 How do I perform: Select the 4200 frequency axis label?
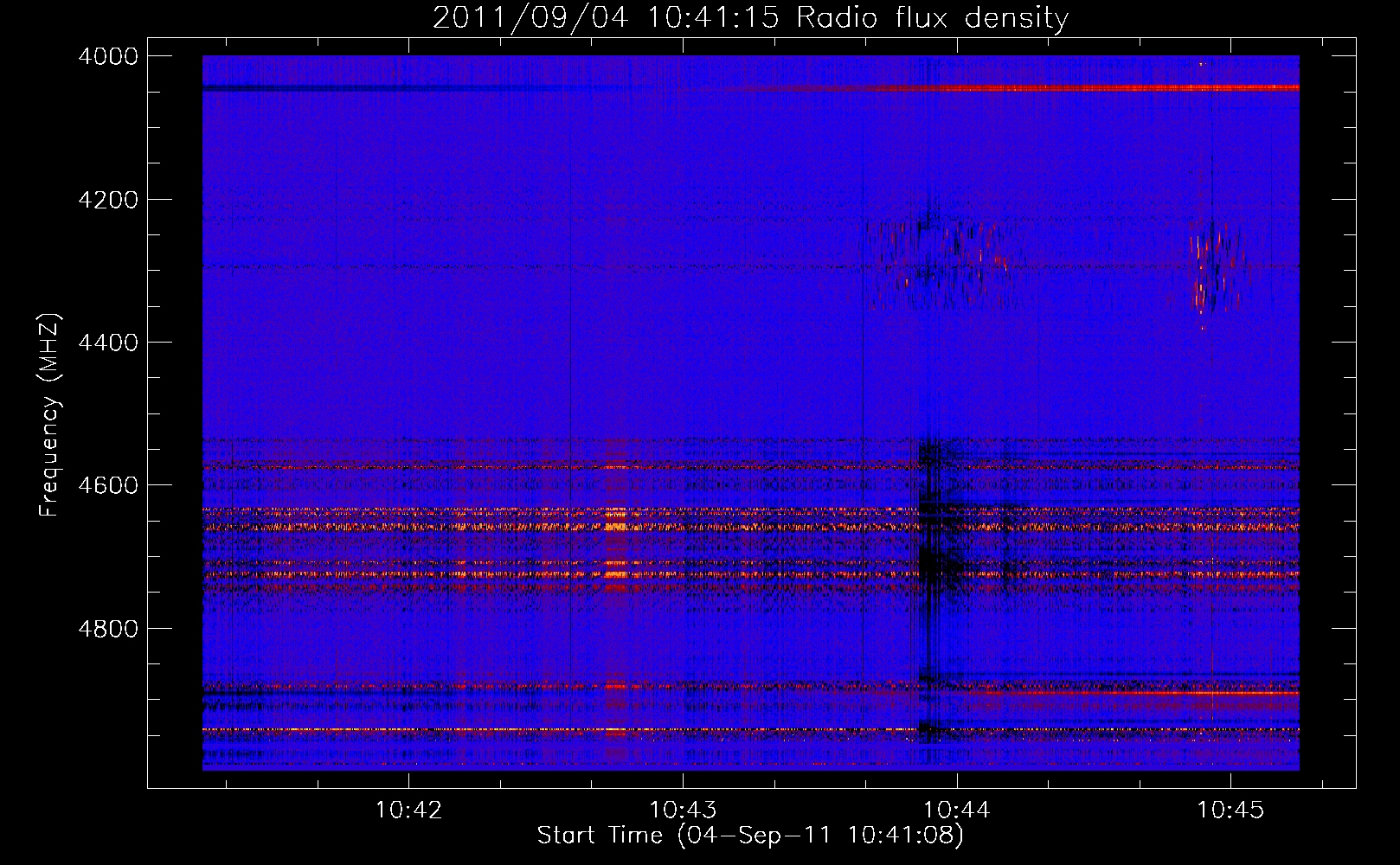(x=108, y=200)
